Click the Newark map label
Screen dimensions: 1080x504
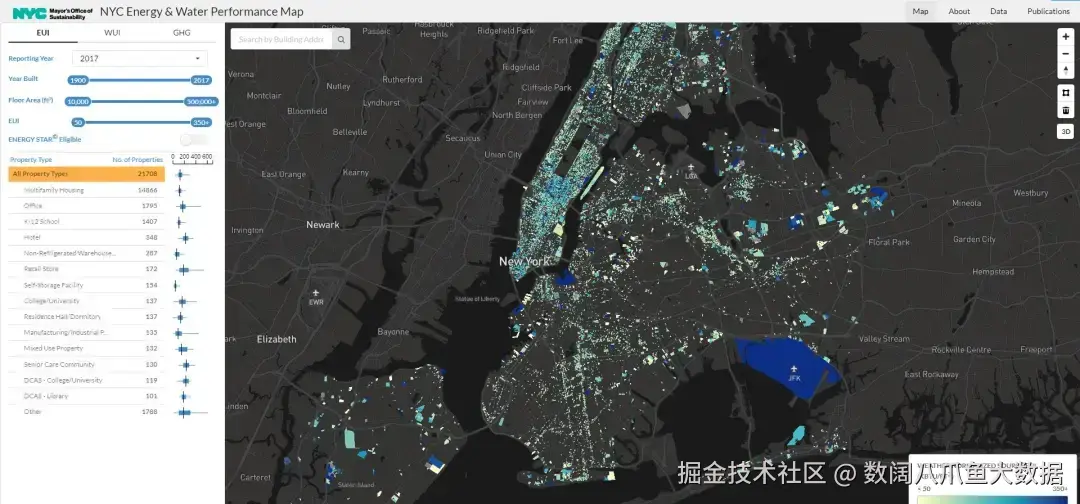pyautogui.click(x=323, y=225)
